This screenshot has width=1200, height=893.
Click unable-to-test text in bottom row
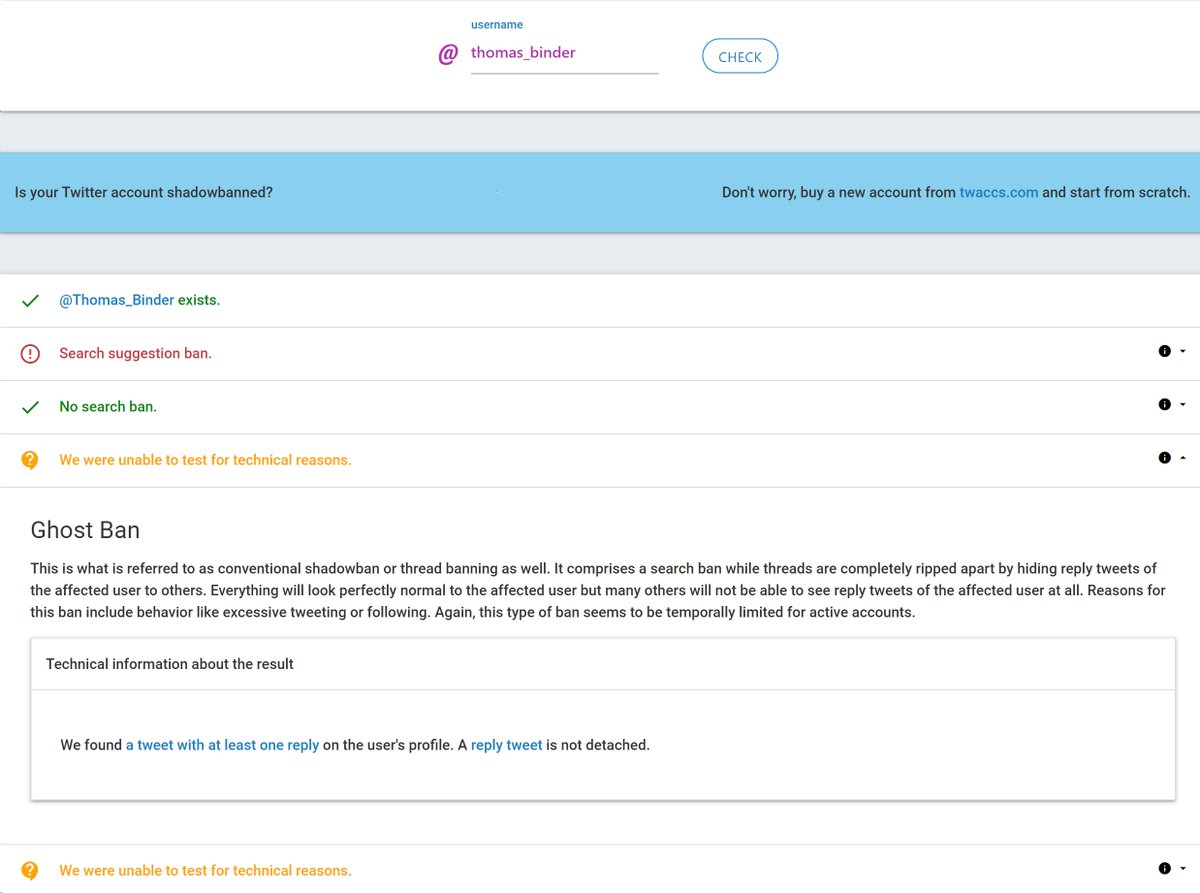click(205, 871)
